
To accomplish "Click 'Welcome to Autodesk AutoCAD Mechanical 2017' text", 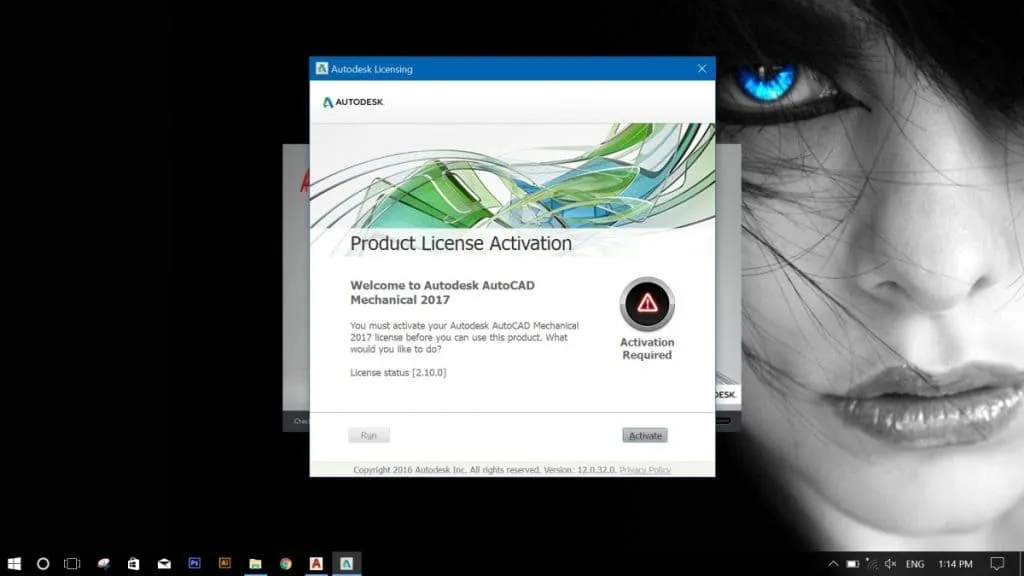I will [x=443, y=293].
